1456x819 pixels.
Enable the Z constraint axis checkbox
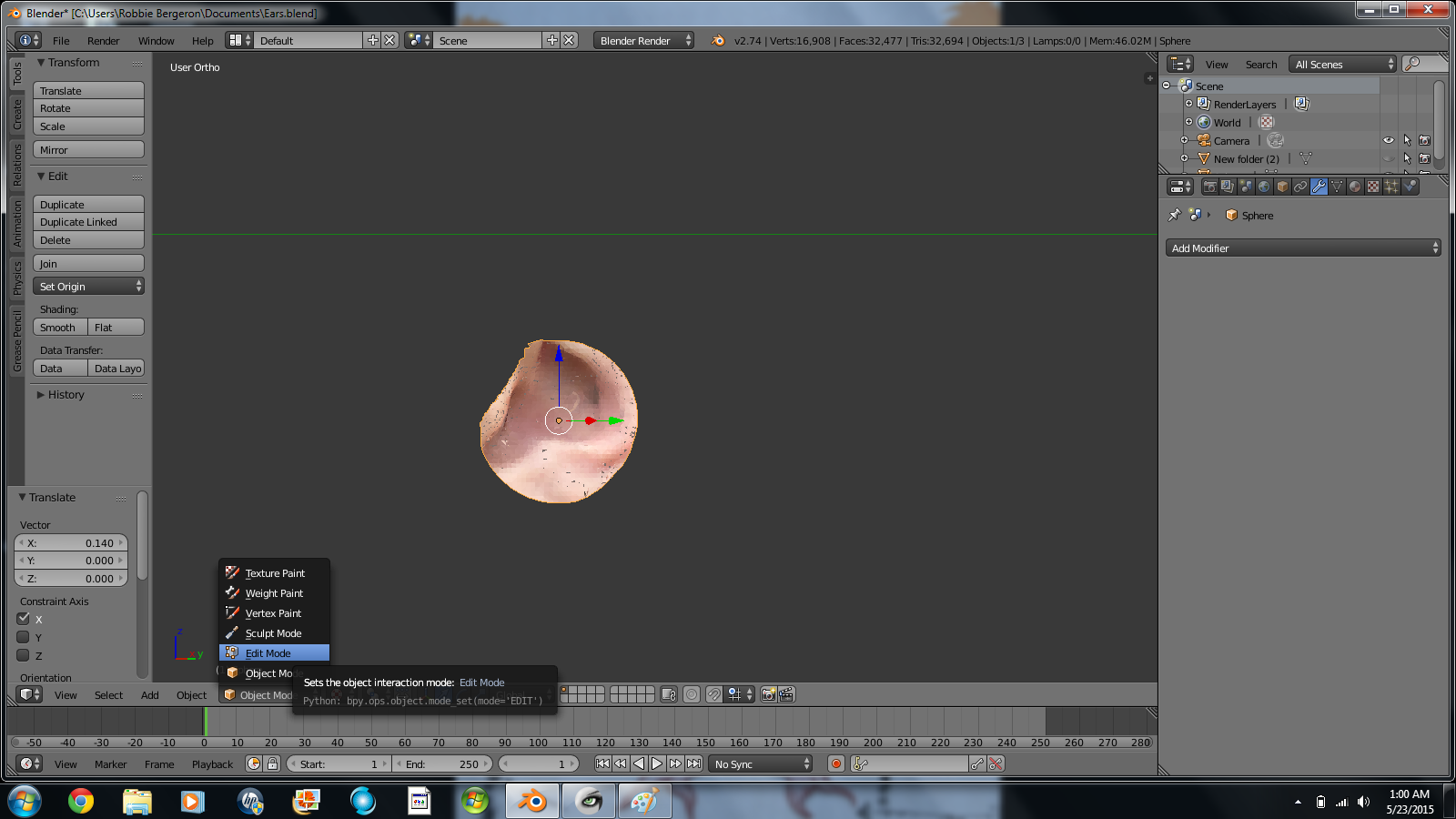pyautogui.click(x=24, y=655)
